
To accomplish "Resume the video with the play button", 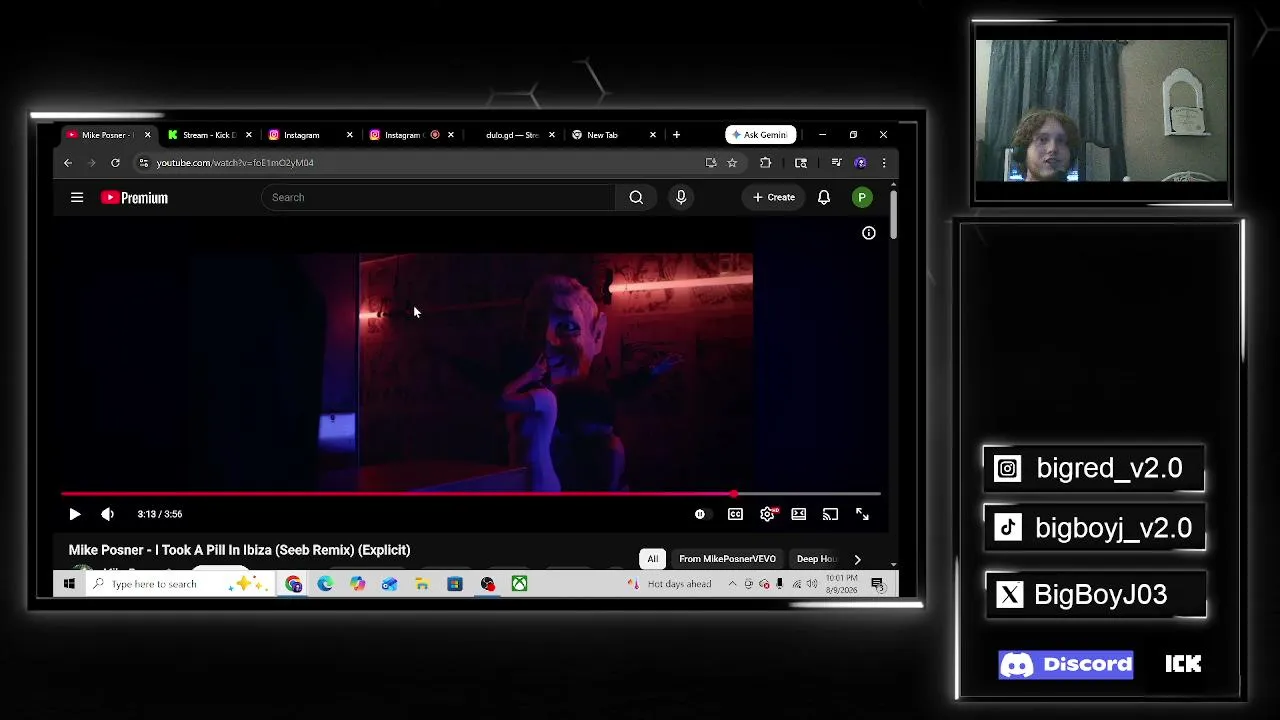I will [x=75, y=514].
